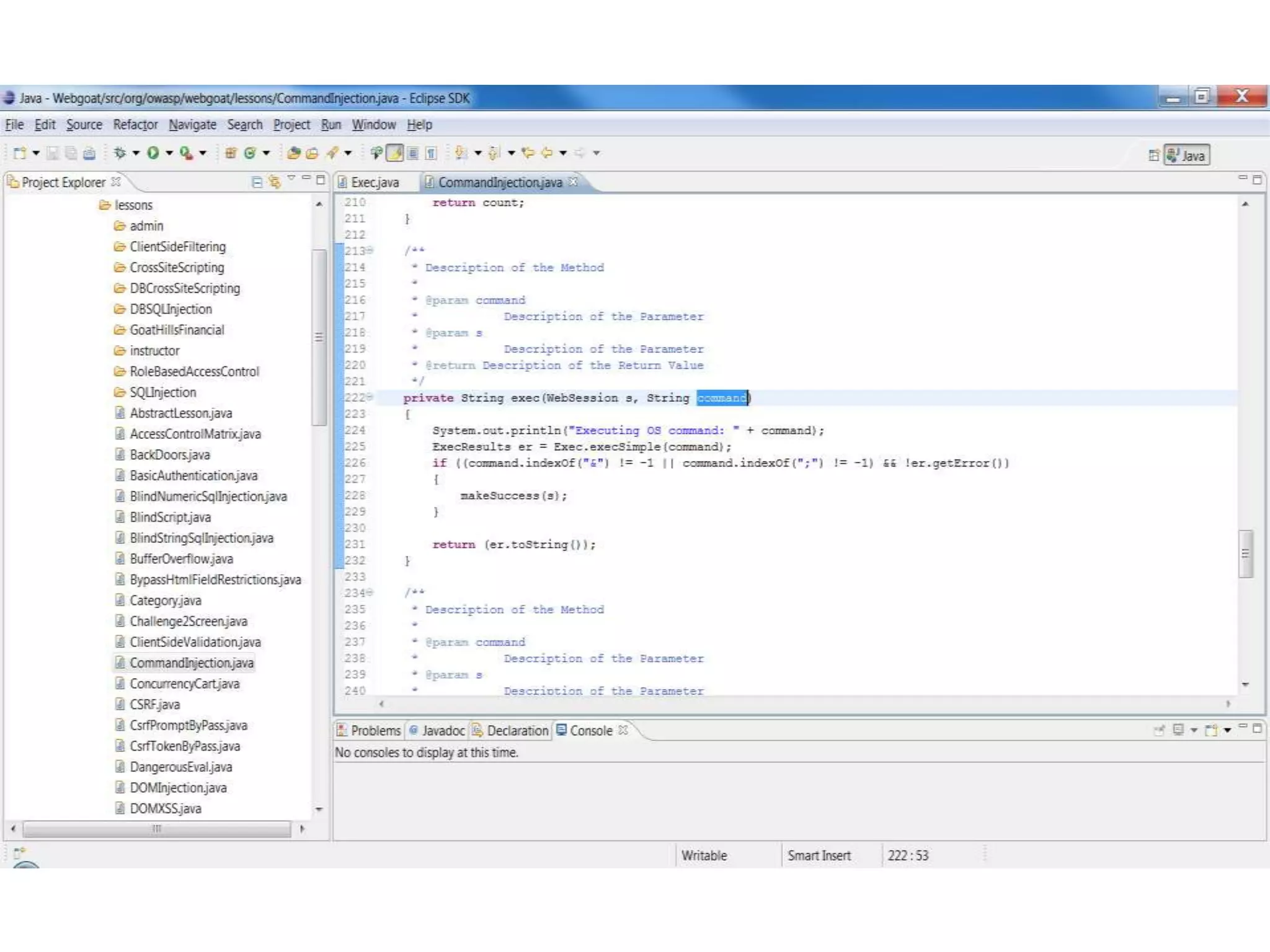The height and width of the screenshot is (952, 1270).
Task: Open the Java perspective button
Action: pyautogui.click(x=1187, y=156)
